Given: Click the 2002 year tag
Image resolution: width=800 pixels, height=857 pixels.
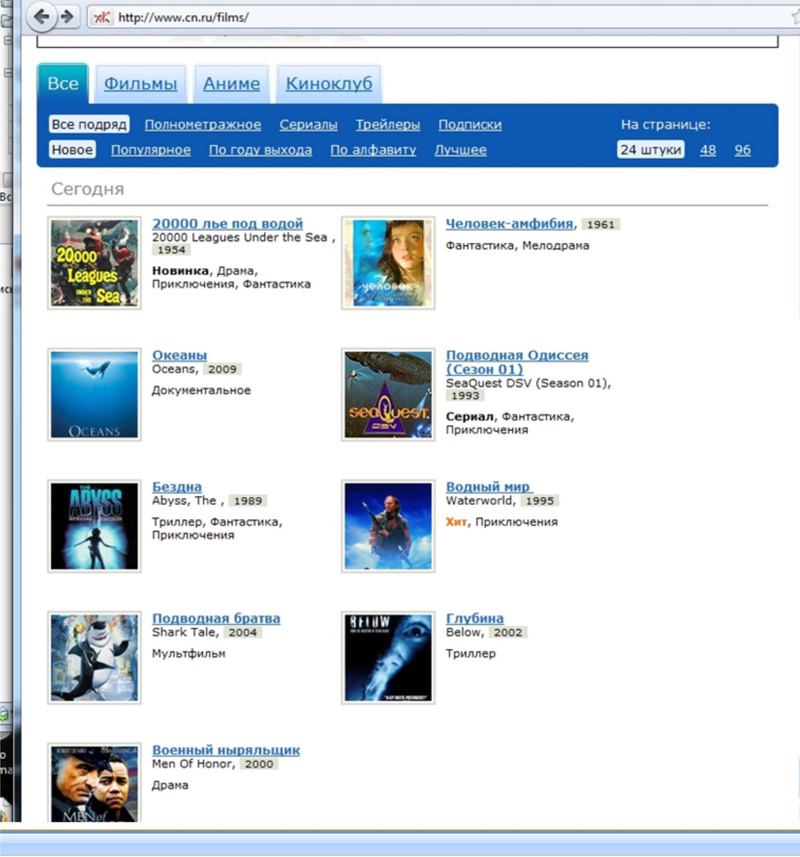Looking at the screenshot, I should click(x=508, y=632).
